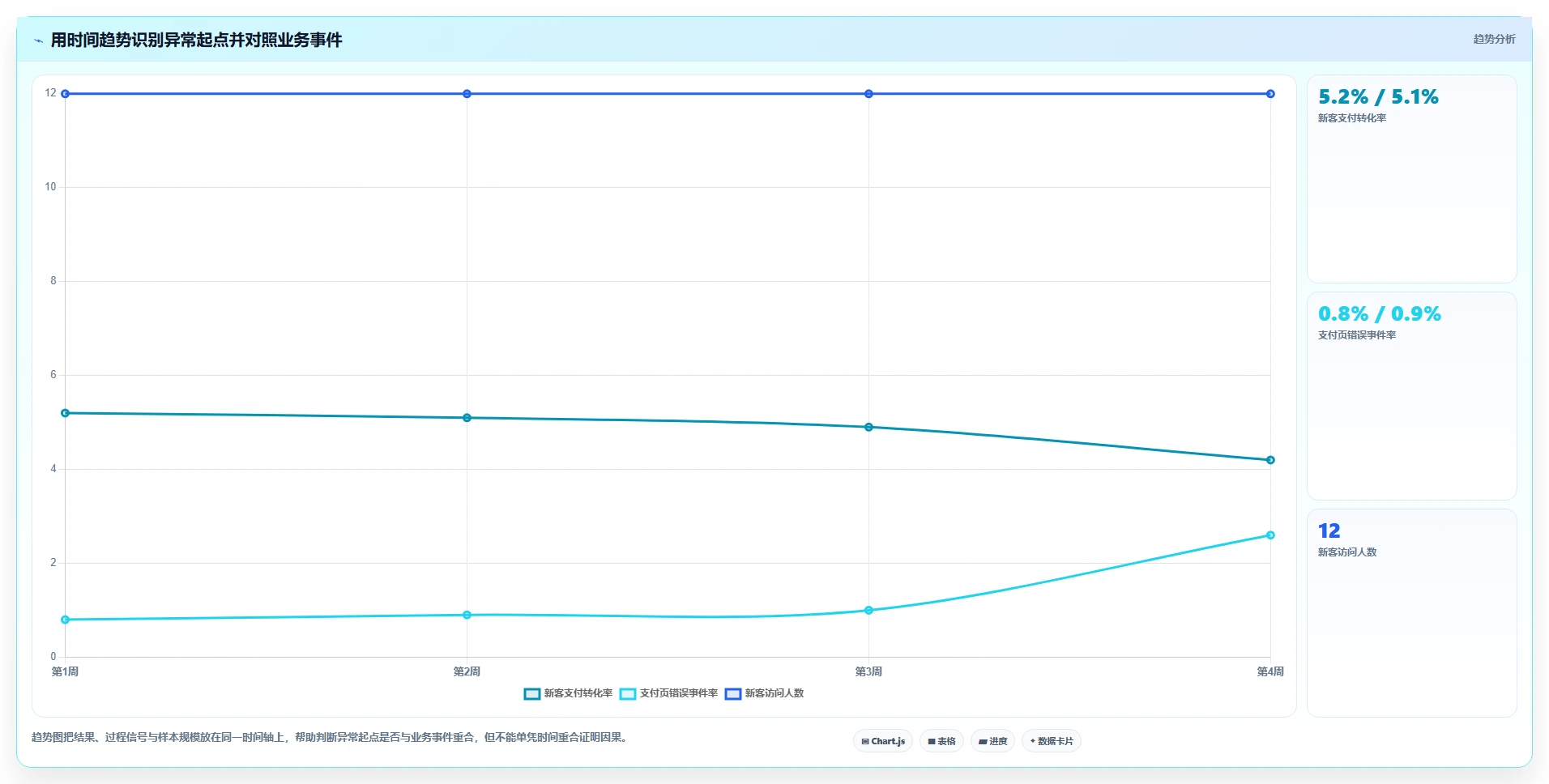Click the 第4周 x-axis label
Screen dimensions: 1549x784
(x=1269, y=672)
